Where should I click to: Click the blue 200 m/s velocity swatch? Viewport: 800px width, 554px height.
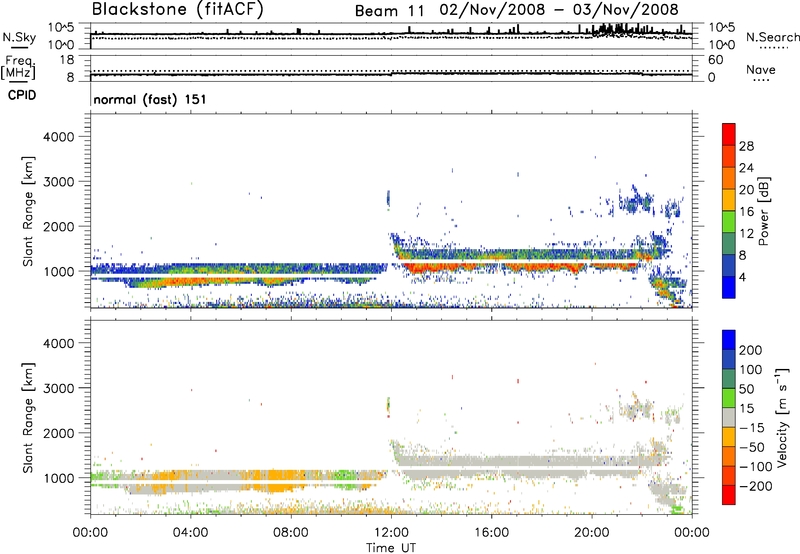click(729, 340)
